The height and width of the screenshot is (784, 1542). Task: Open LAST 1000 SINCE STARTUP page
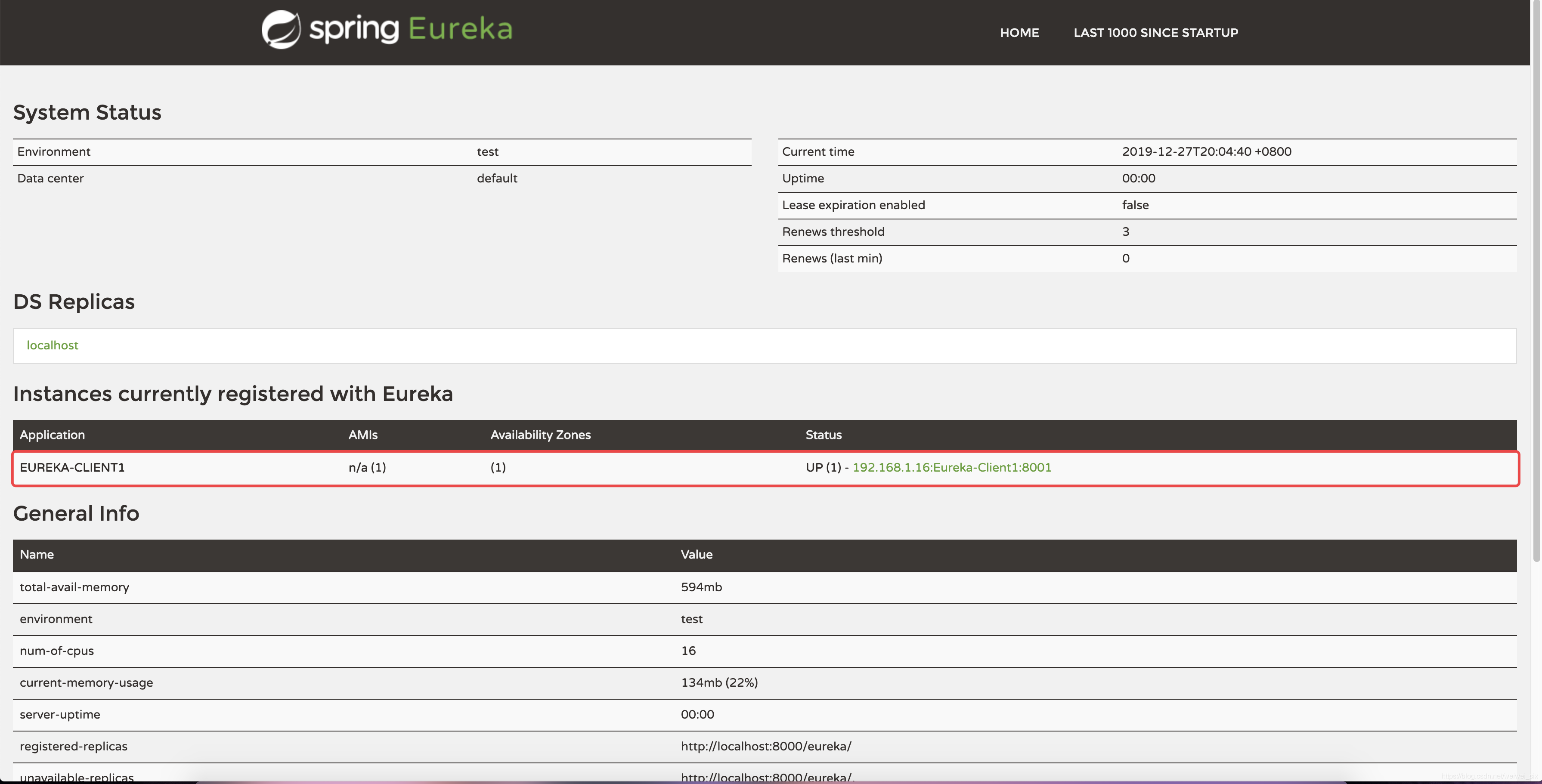click(x=1156, y=33)
